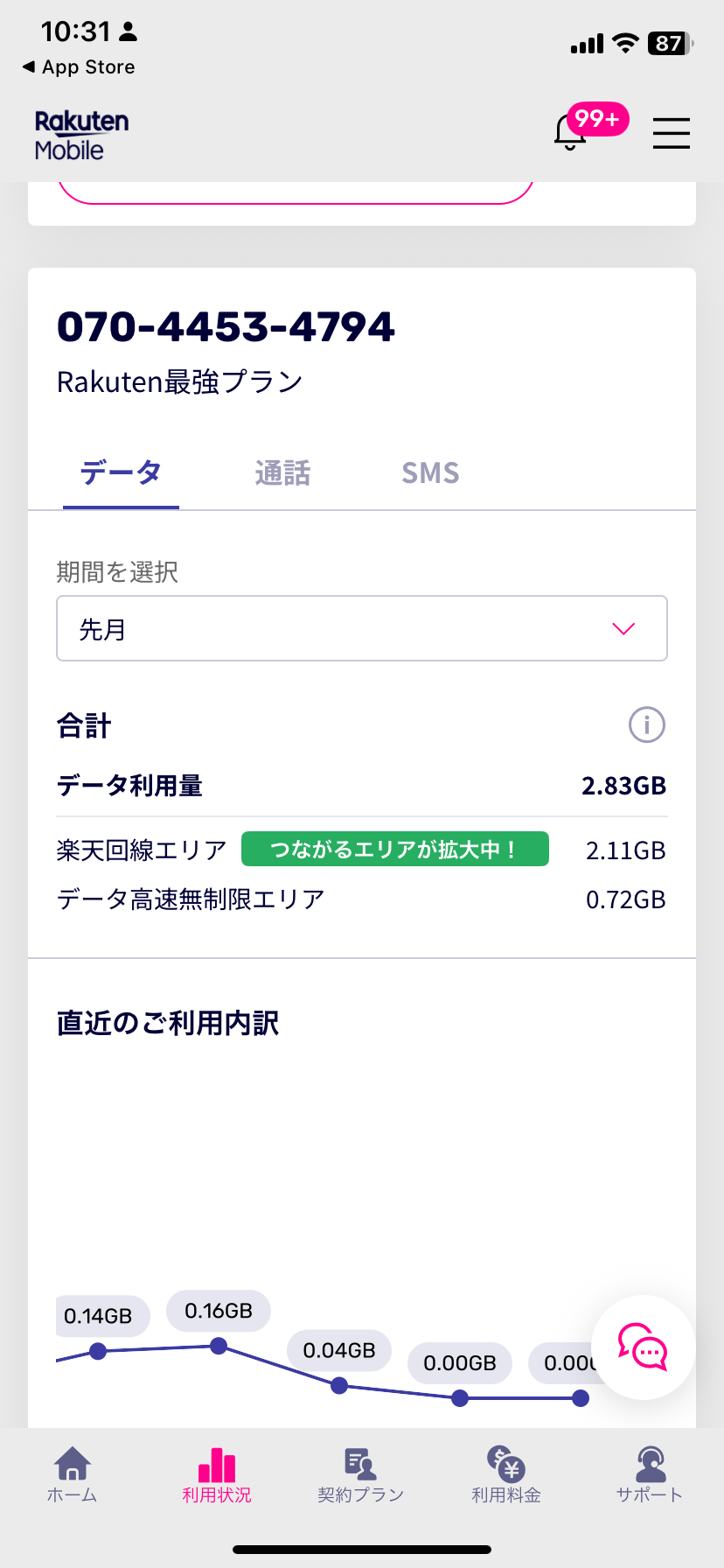Open the hamburger menu
724x1568 pixels.
click(671, 133)
